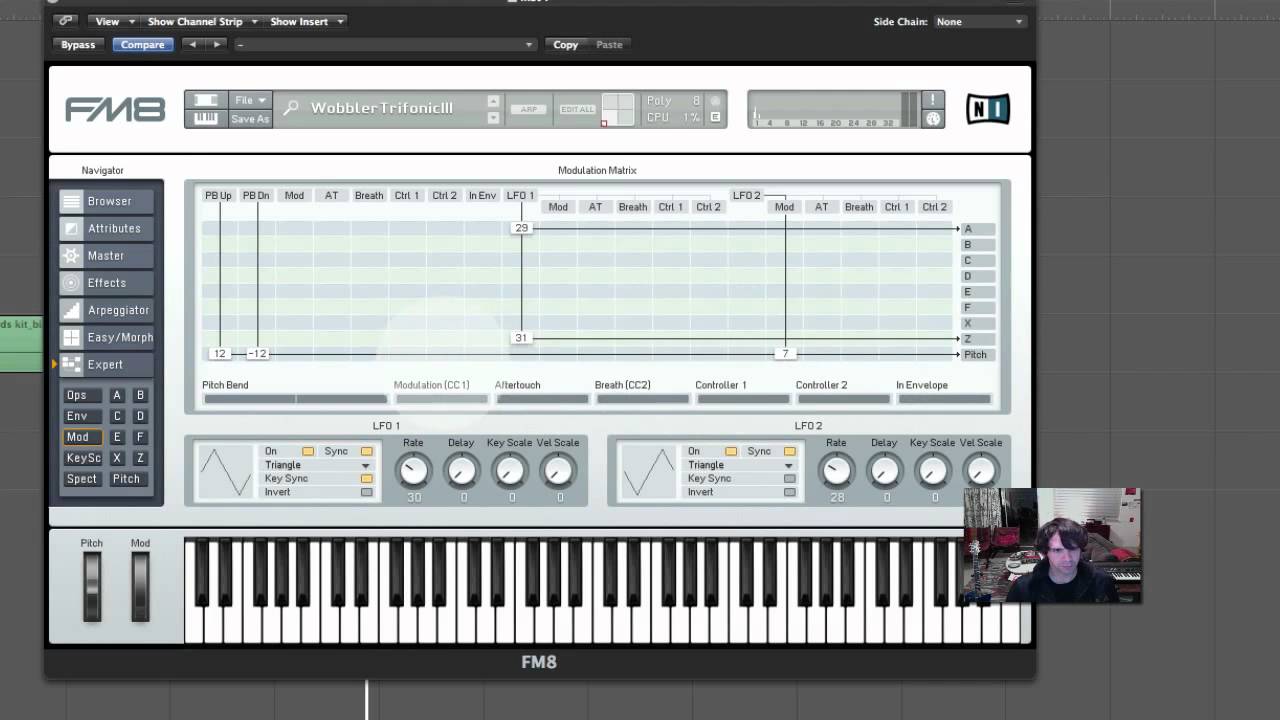The image size is (1280, 720).
Task: Toggle LFO 2 Sync switch
Action: (x=789, y=452)
